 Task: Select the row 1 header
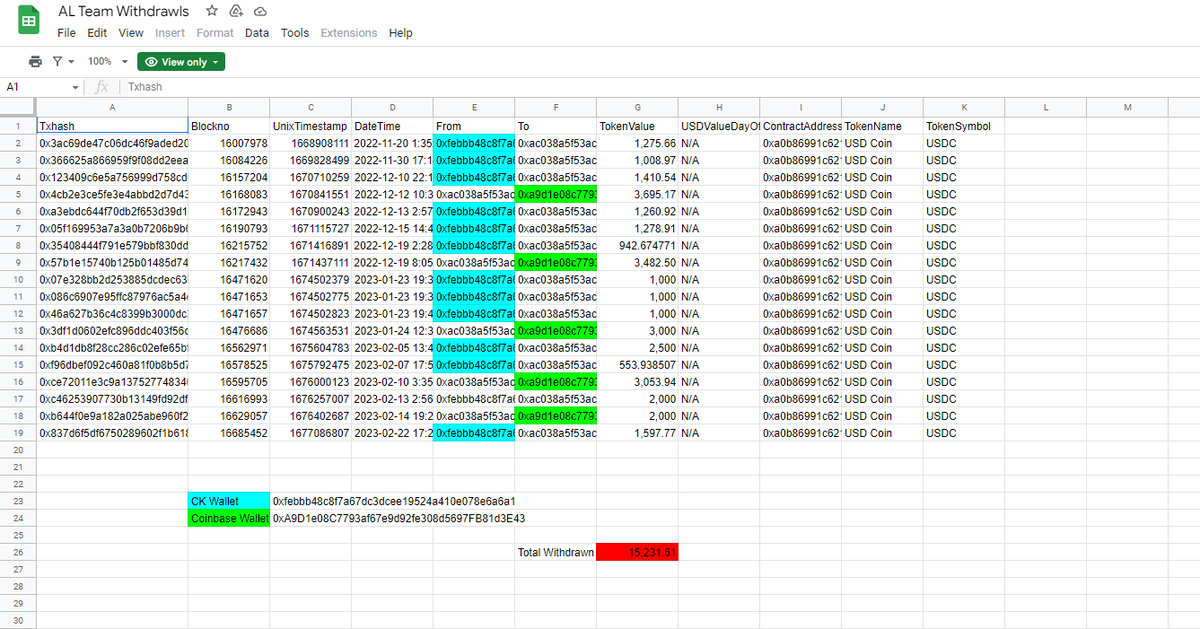click(18, 127)
